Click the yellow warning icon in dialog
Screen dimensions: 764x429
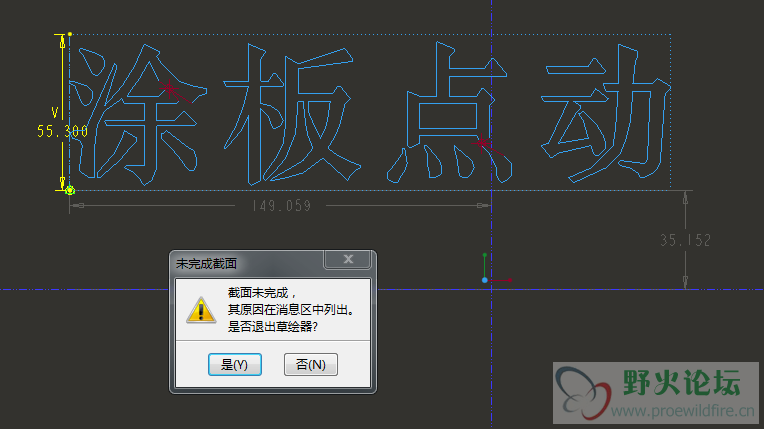[201, 310]
